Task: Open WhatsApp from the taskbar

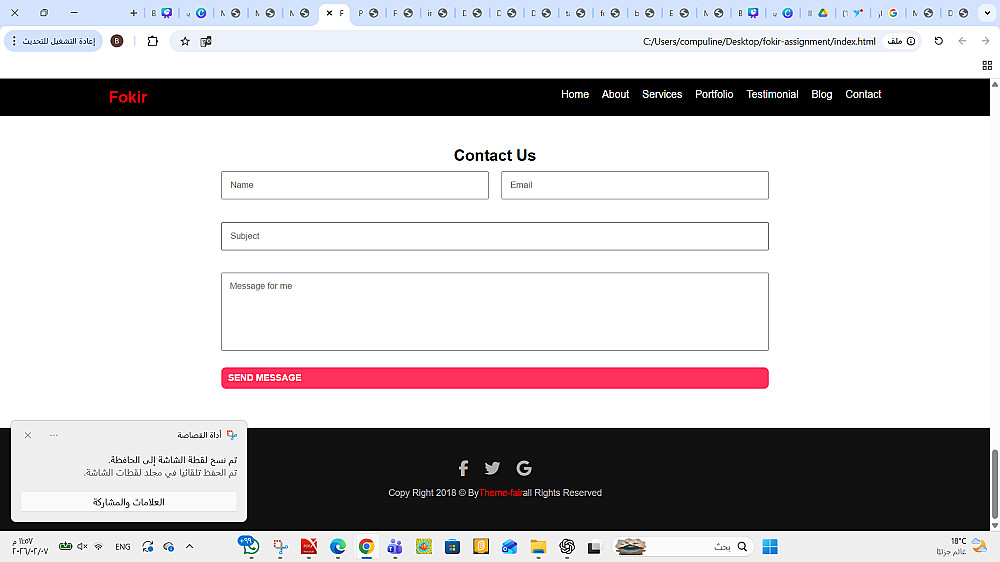Action: click(x=249, y=545)
